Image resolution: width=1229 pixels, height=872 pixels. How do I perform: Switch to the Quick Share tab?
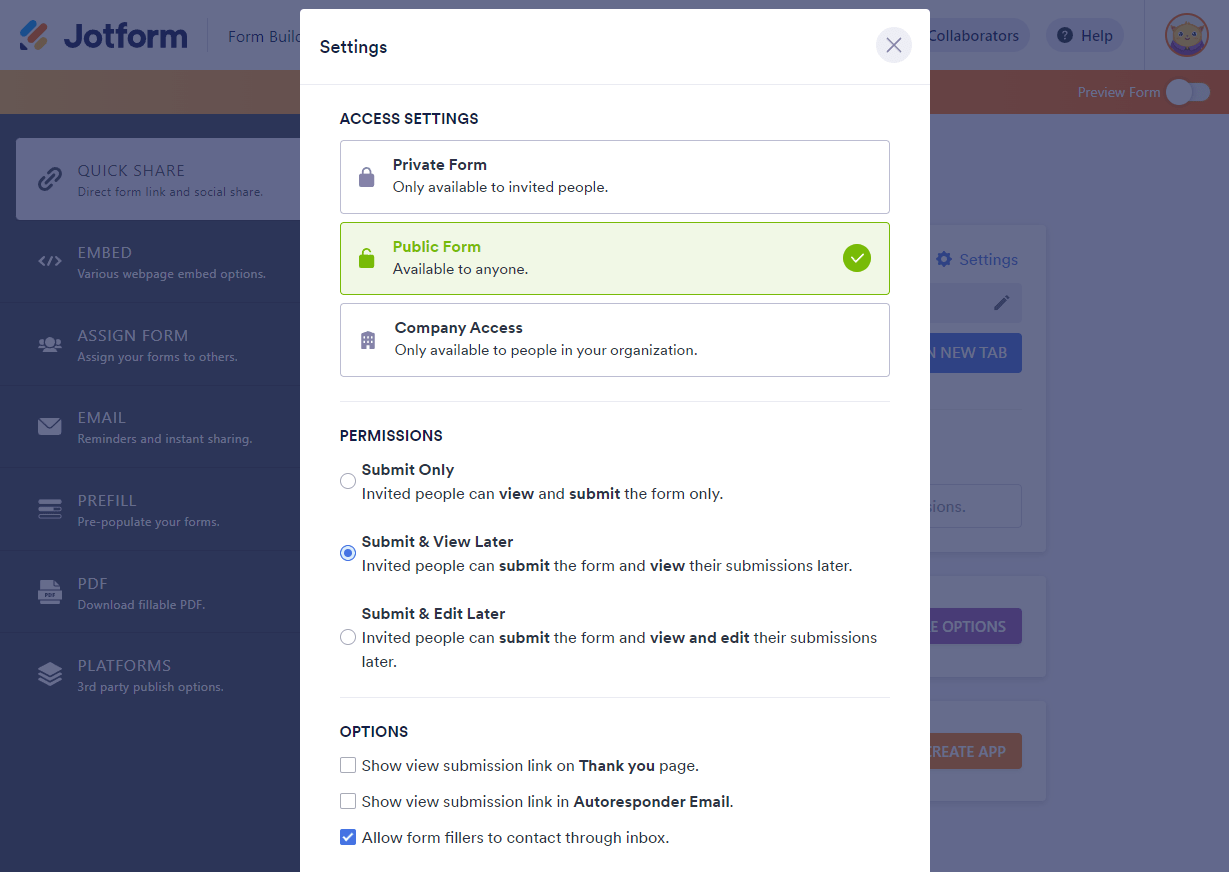point(150,179)
